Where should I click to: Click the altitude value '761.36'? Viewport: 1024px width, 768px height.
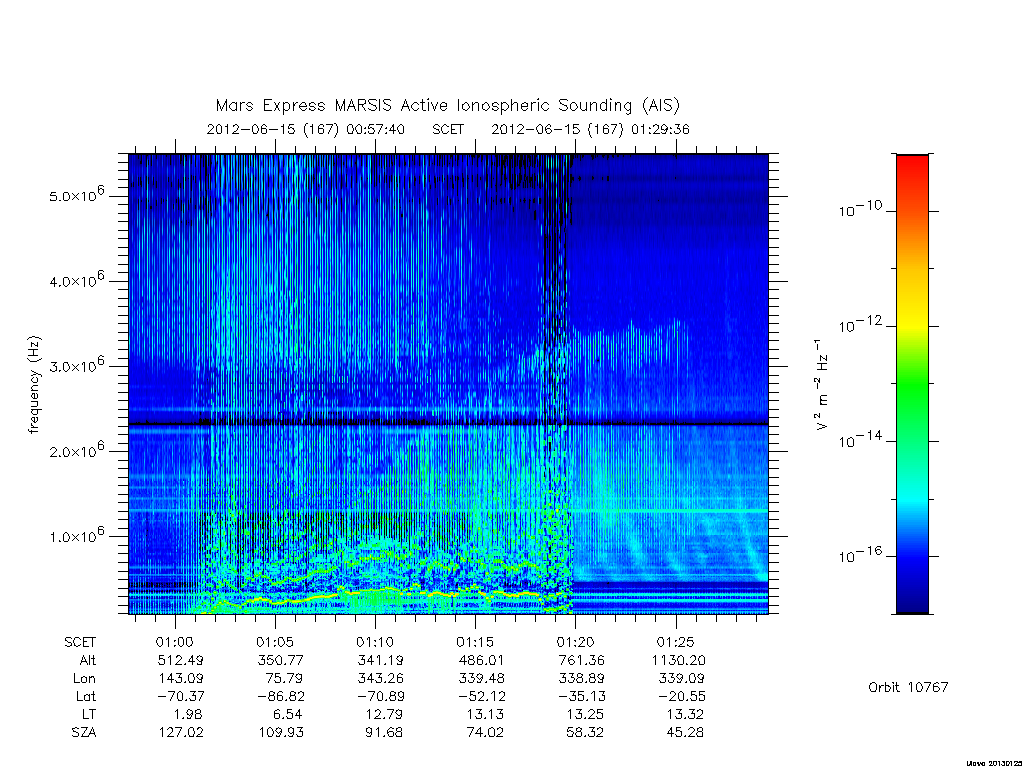(x=581, y=660)
